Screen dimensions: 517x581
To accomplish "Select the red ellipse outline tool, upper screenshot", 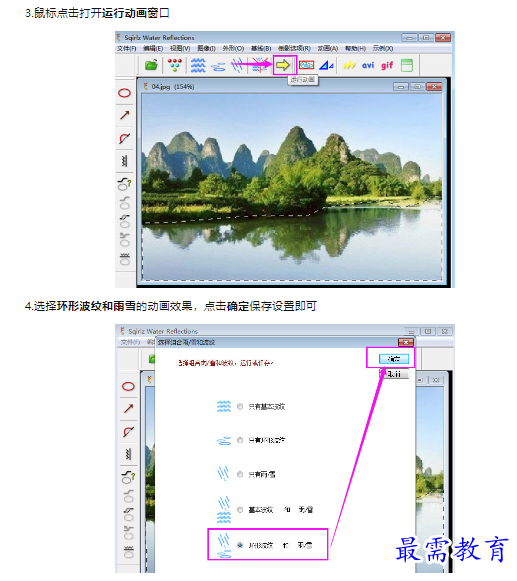I will pyautogui.click(x=125, y=93).
